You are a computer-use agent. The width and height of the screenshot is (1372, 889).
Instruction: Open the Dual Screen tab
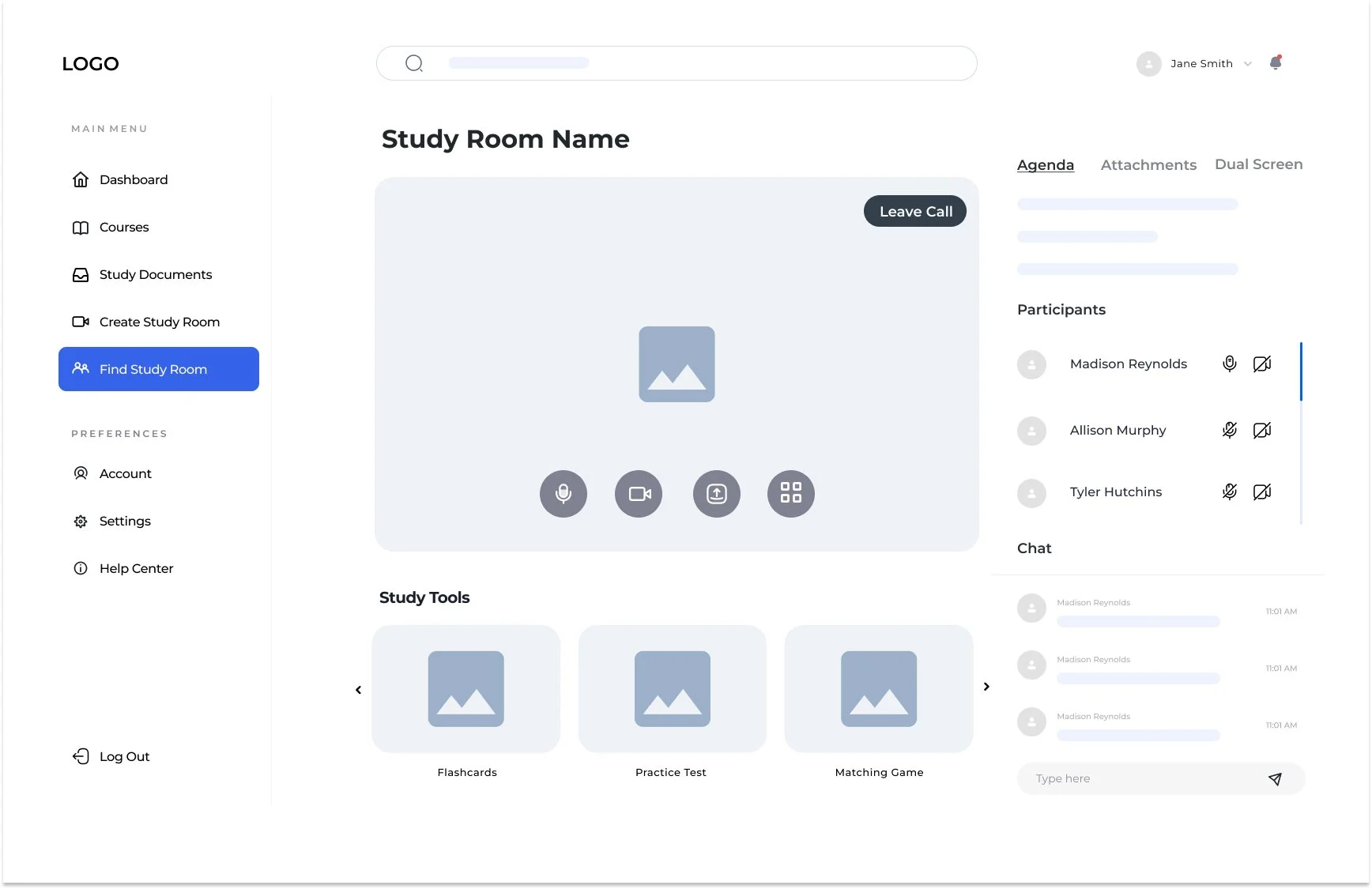[1258, 164]
